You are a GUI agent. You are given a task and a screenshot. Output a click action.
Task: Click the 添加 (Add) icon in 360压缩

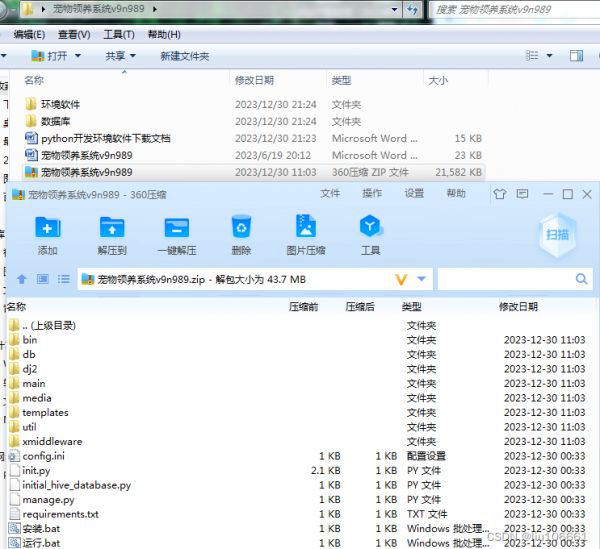point(47,234)
